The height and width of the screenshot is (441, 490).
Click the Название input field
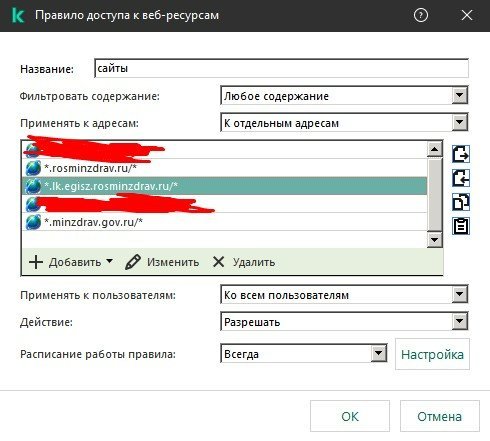coord(281,68)
